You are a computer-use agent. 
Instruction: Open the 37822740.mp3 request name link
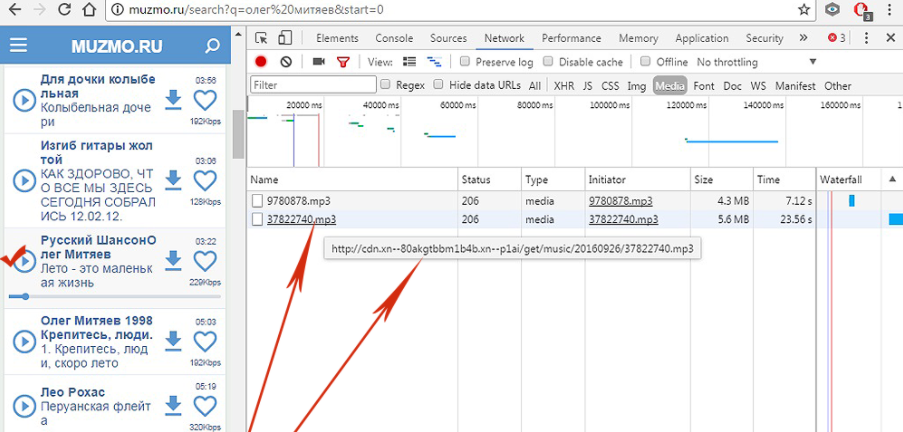(x=301, y=219)
